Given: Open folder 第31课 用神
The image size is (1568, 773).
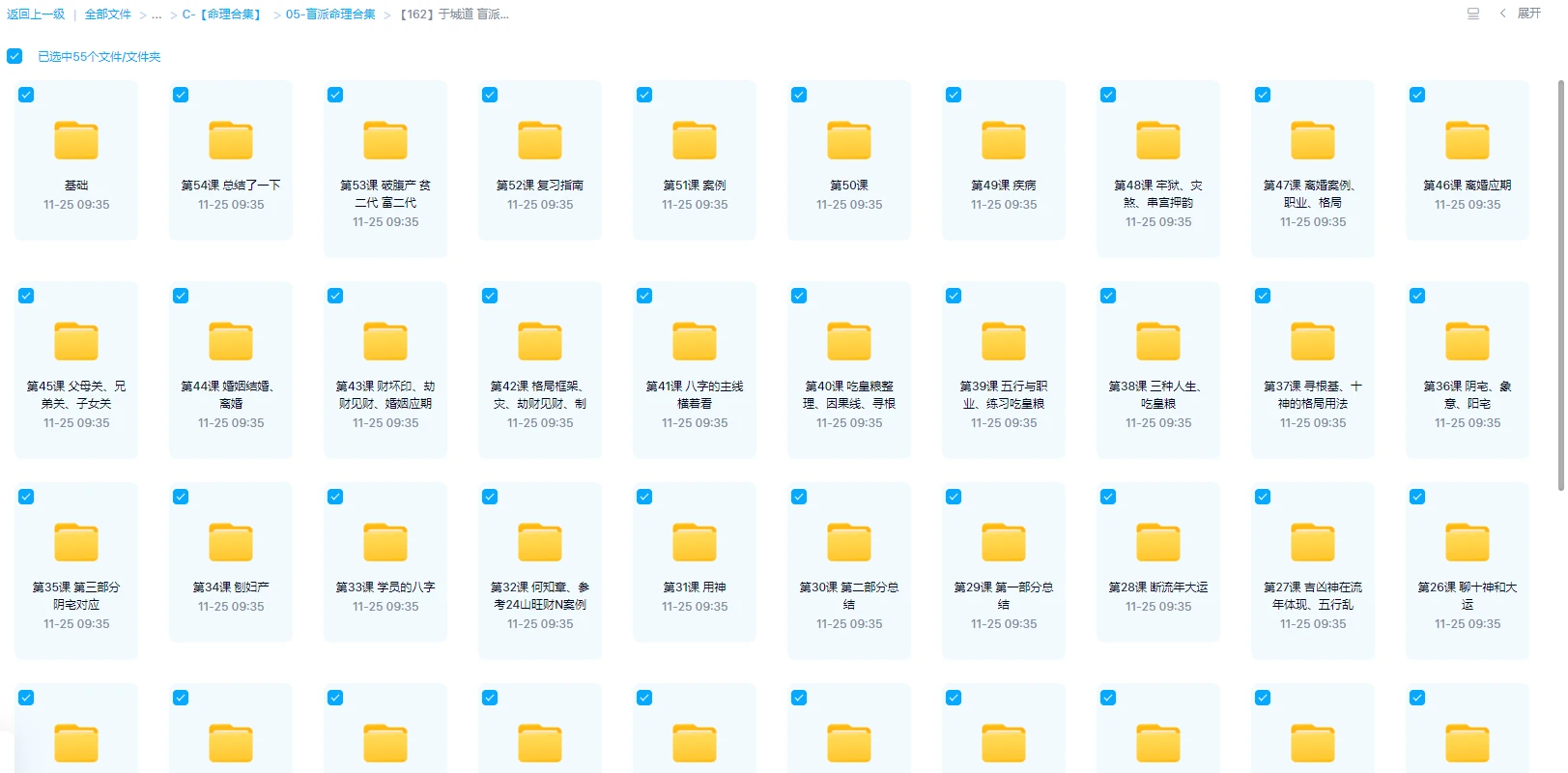Looking at the screenshot, I should pos(695,542).
